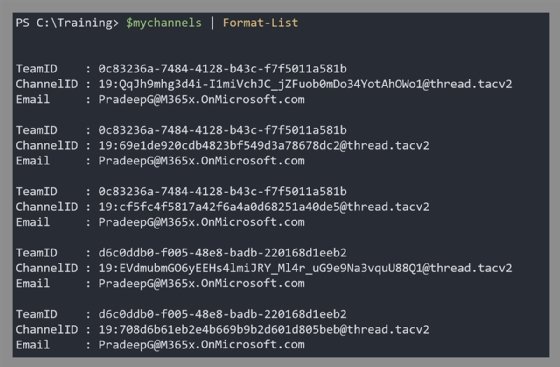Click the last record's ChannelID label
The width and height of the screenshot is (560, 367).
[47, 330]
